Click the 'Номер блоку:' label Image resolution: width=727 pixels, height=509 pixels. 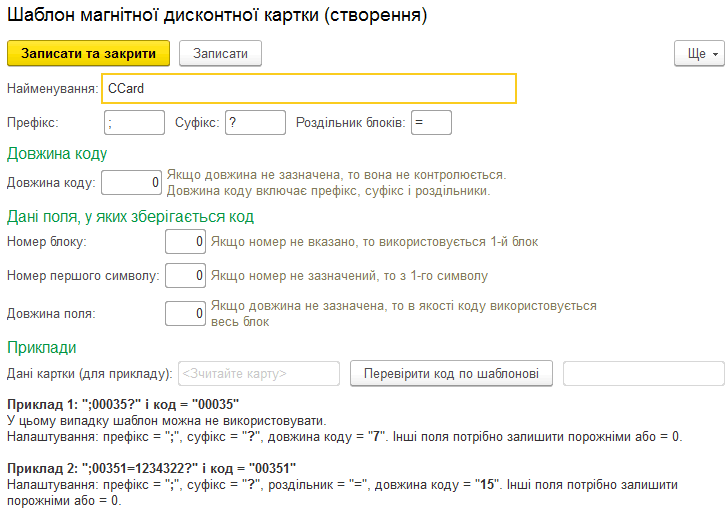point(46,242)
